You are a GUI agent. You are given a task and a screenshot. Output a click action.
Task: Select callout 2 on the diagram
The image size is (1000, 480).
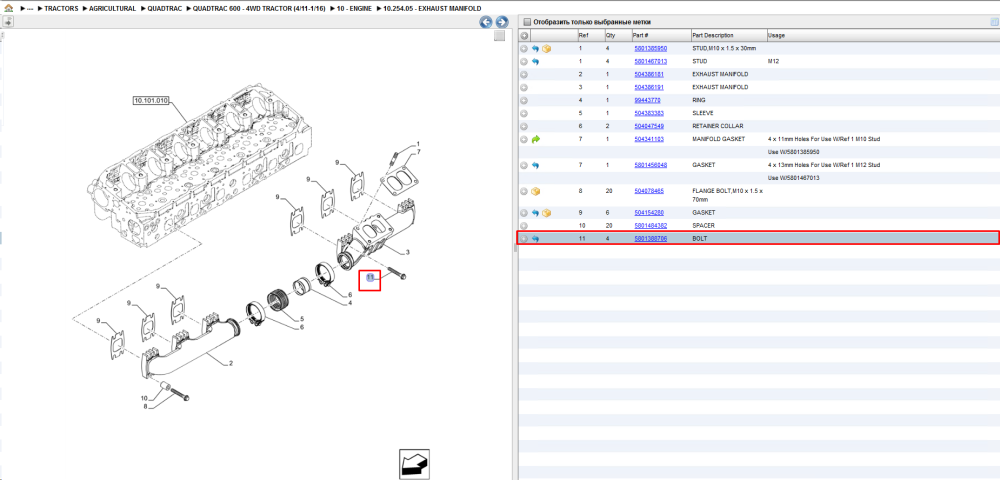[x=230, y=363]
